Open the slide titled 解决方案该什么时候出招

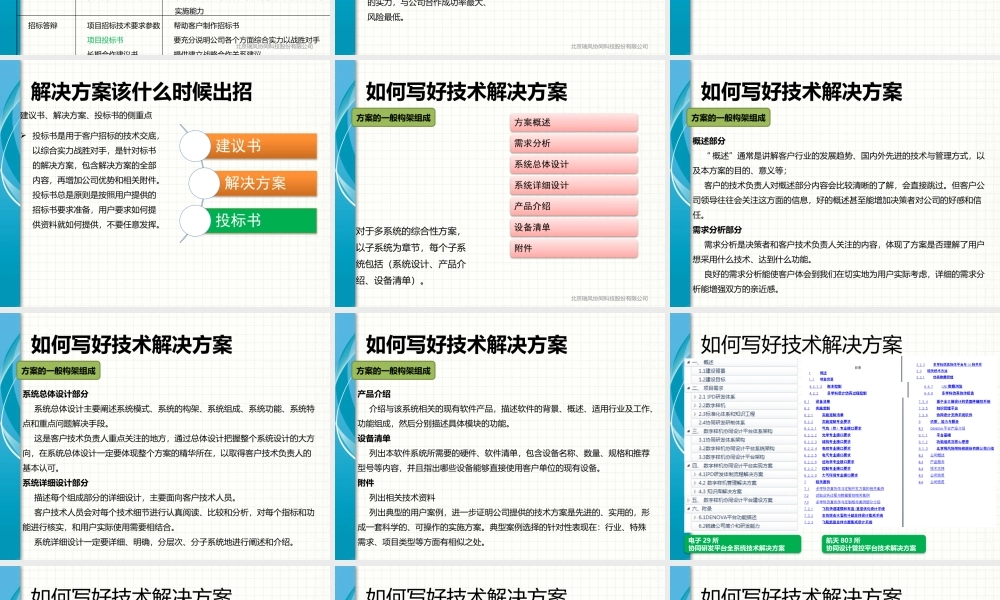tap(166, 183)
